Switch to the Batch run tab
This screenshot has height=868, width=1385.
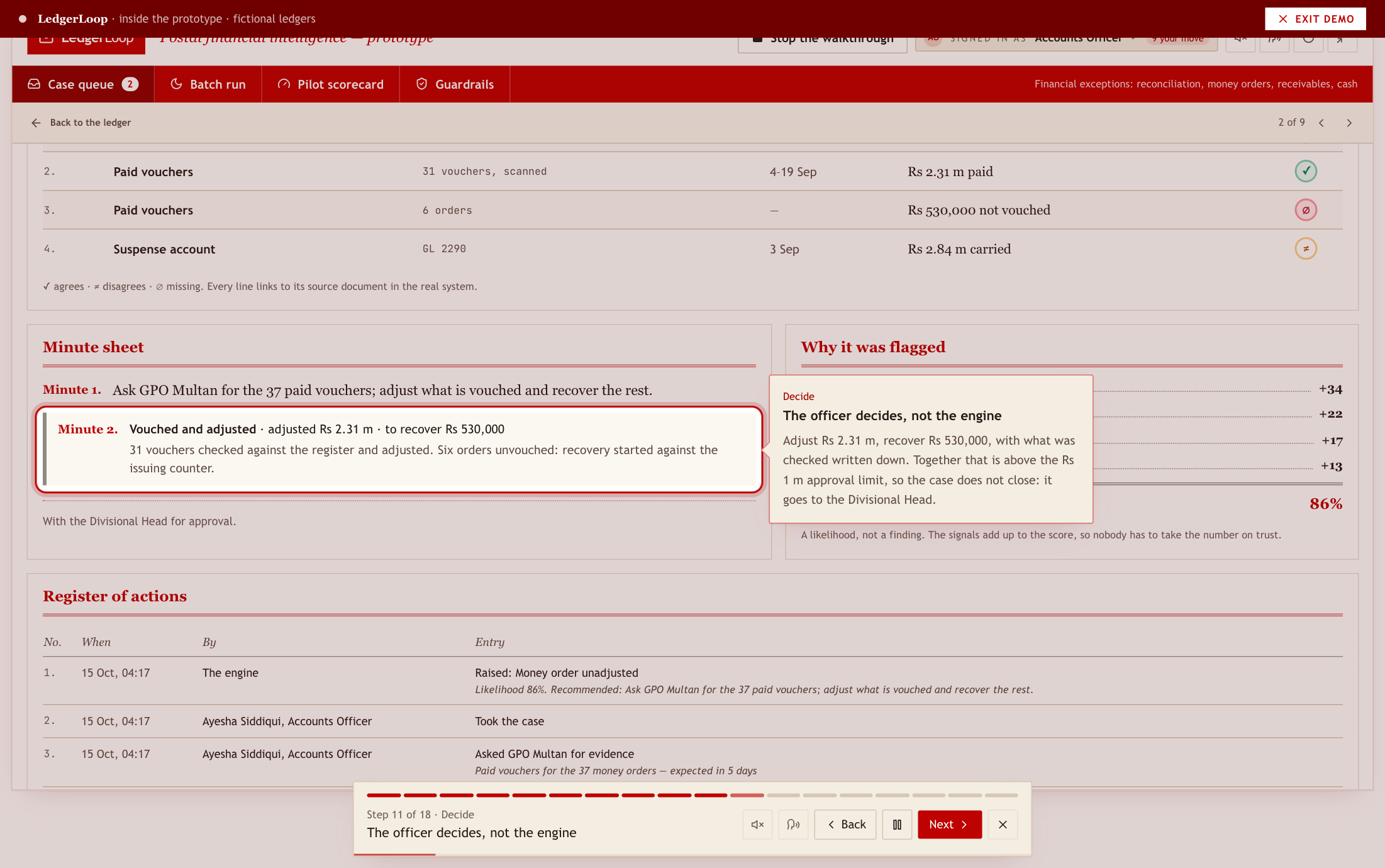(208, 84)
